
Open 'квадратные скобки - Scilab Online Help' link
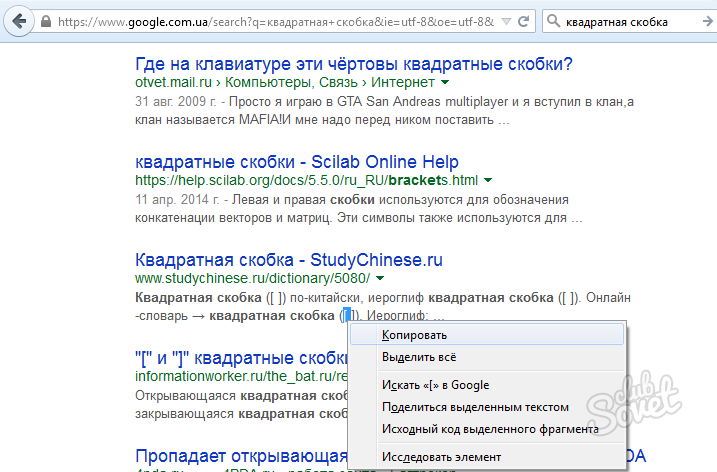tap(296, 161)
